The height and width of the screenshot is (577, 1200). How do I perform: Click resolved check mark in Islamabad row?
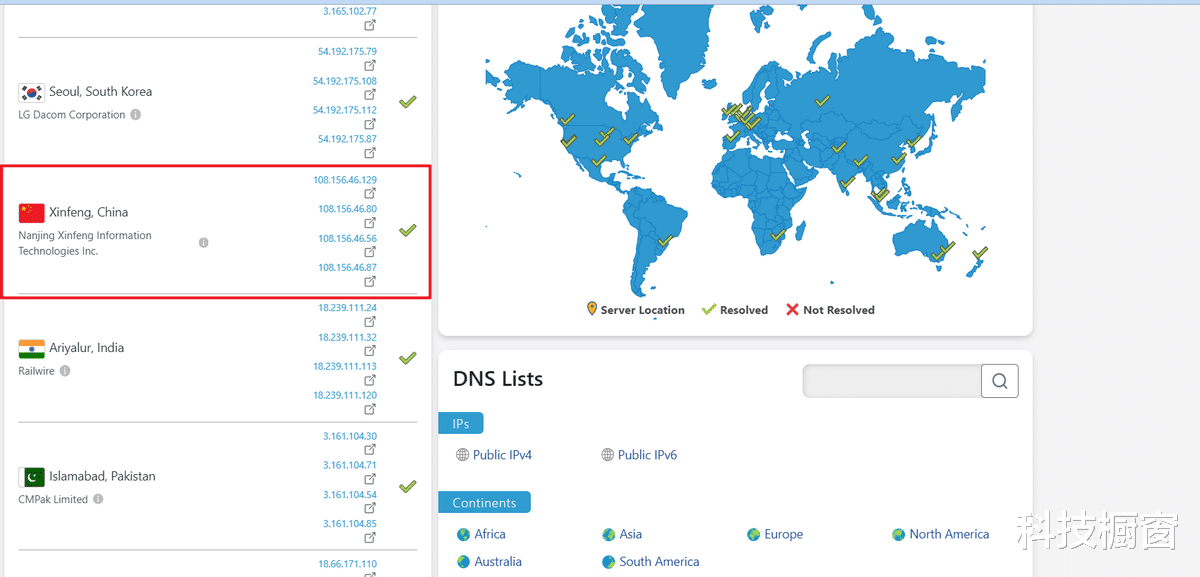pos(407,486)
